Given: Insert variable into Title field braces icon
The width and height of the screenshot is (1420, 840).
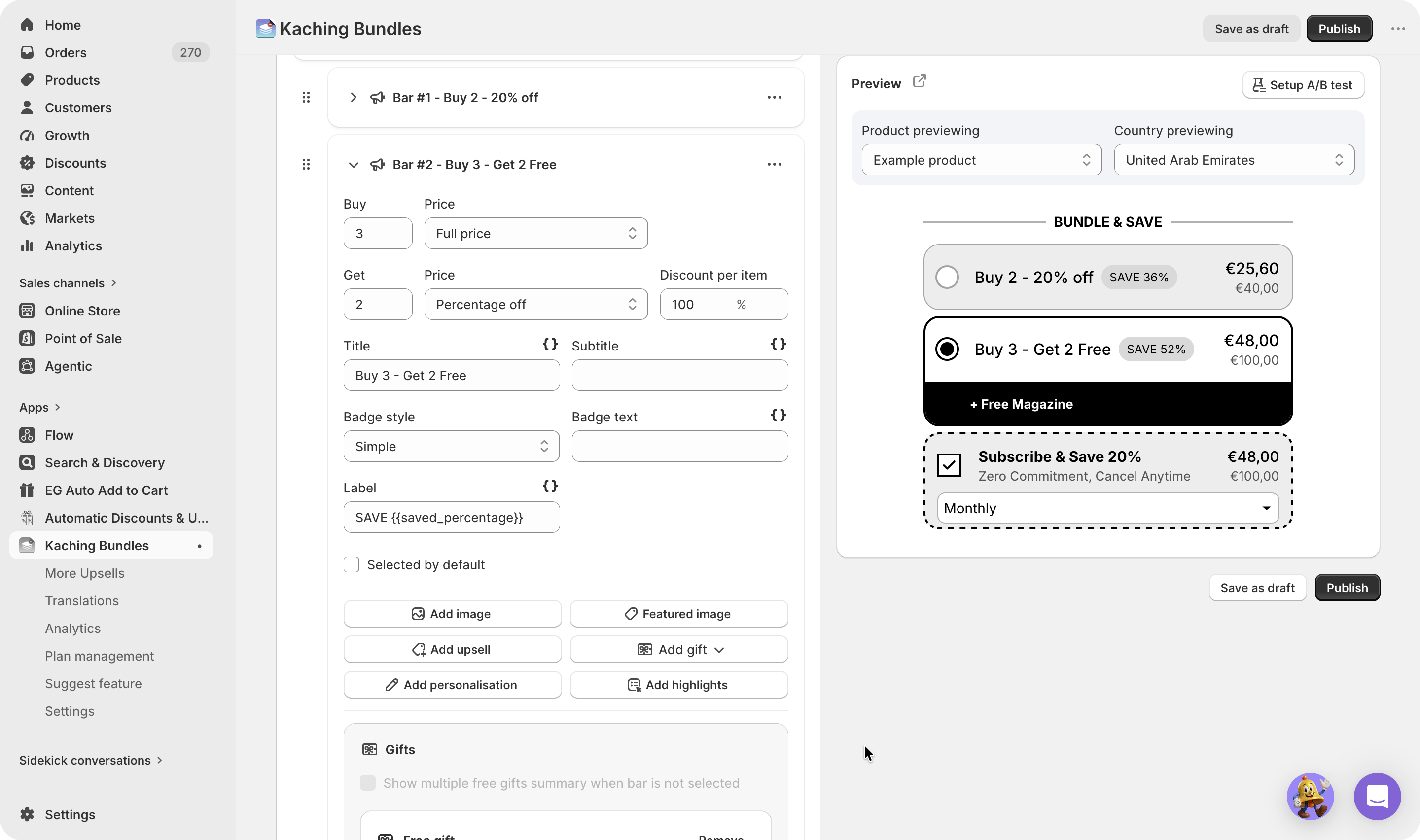Looking at the screenshot, I should click(550, 344).
